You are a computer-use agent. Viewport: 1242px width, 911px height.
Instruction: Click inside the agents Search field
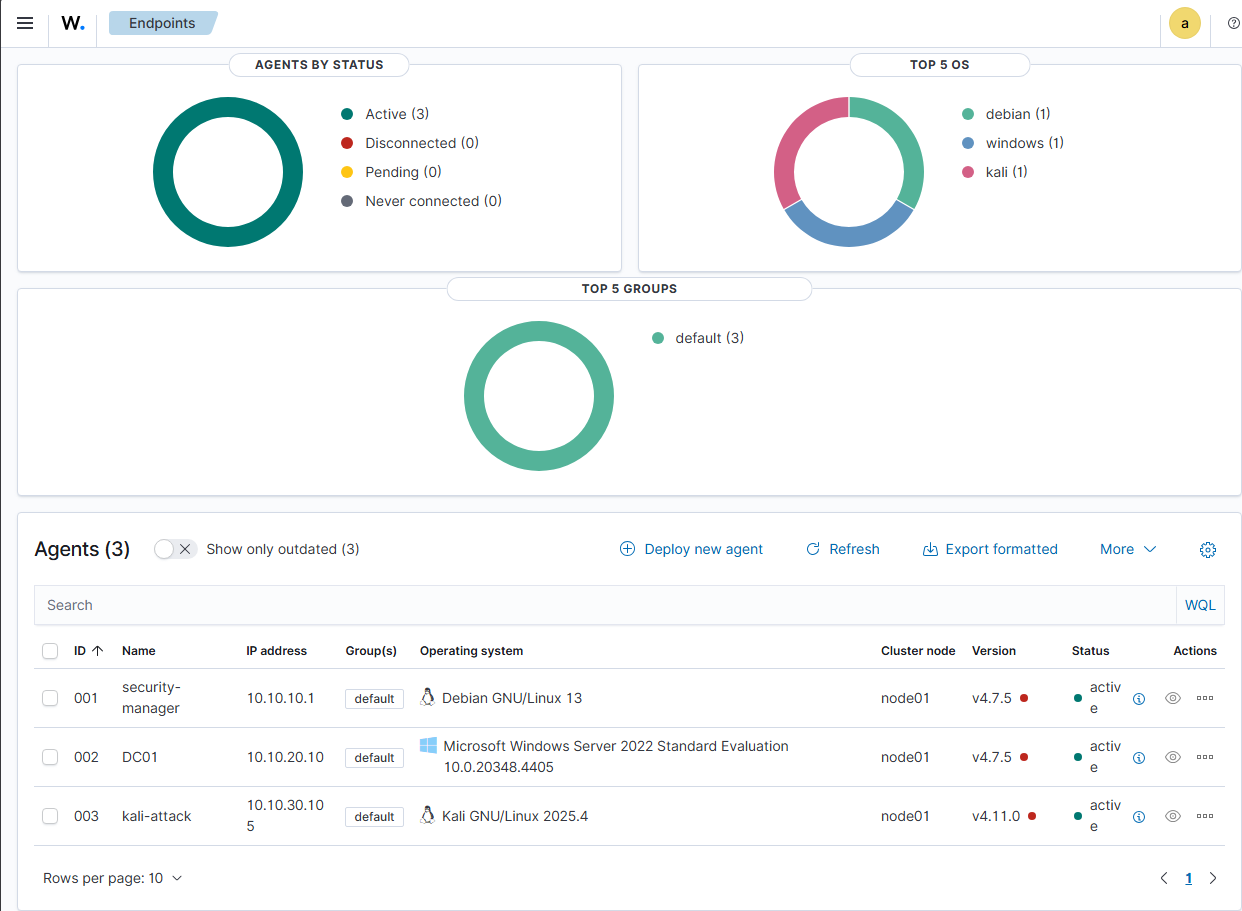pos(400,605)
